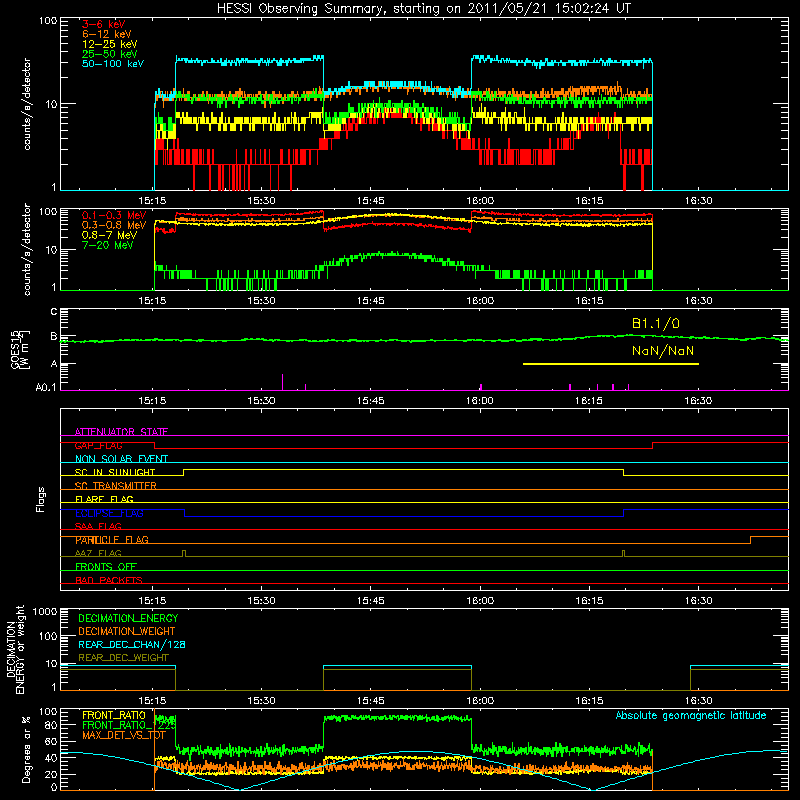Click the REAR_DEC_CHAN/128 legend label
The height and width of the screenshot is (800, 800).
[x=132, y=644]
